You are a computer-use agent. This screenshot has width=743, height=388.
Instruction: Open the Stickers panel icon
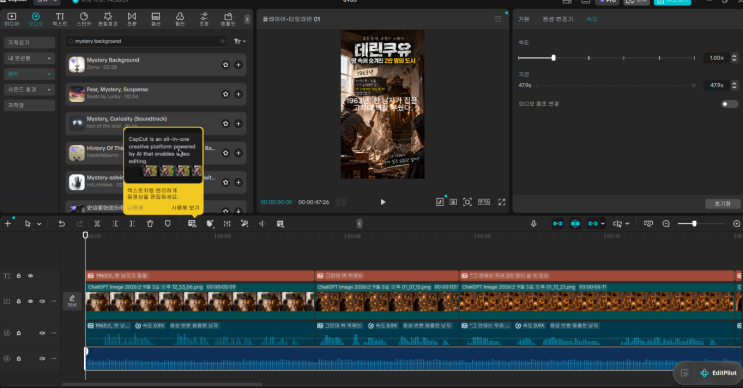tap(84, 19)
